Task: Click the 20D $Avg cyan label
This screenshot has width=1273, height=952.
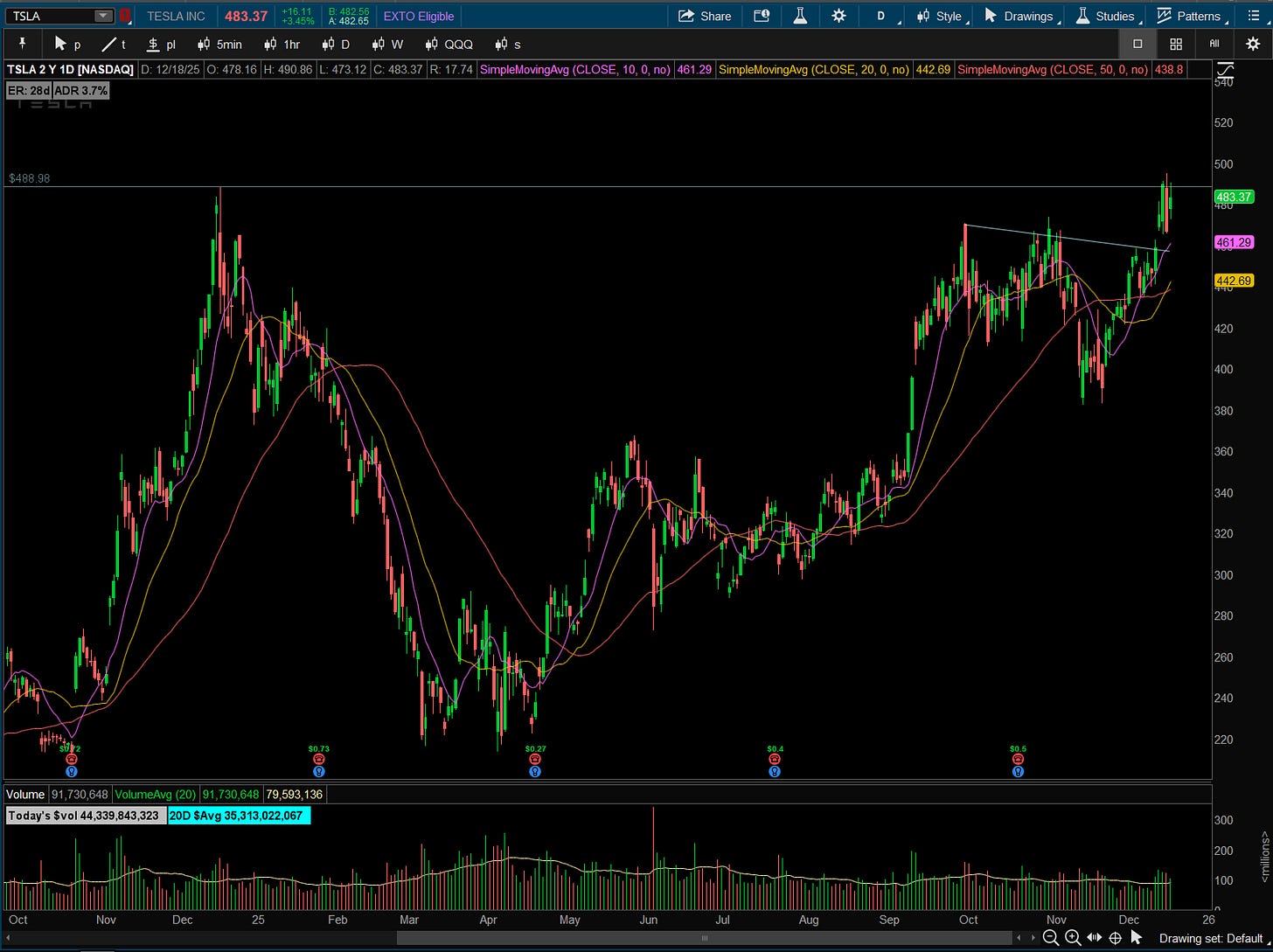Action: (x=238, y=816)
